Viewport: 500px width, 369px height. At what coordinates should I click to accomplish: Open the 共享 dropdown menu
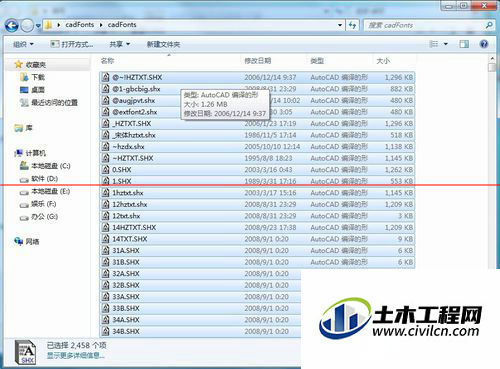click(119, 44)
